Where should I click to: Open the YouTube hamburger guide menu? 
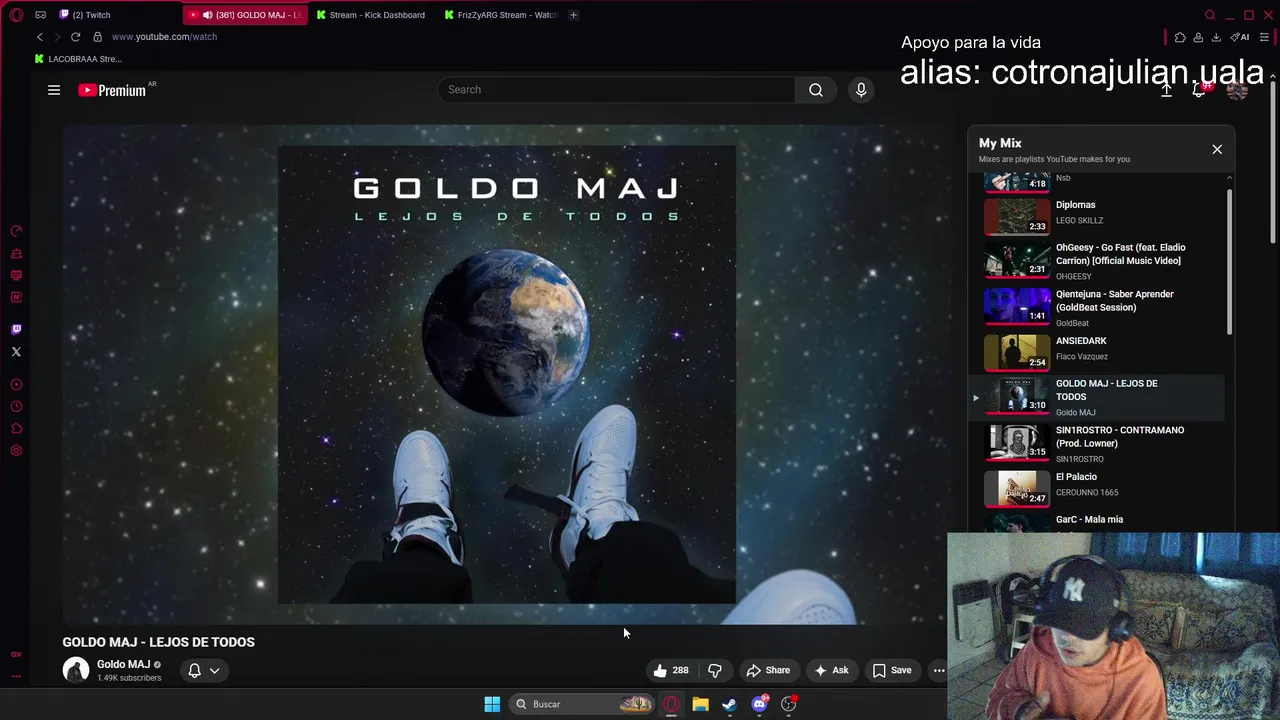click(54, 90)
